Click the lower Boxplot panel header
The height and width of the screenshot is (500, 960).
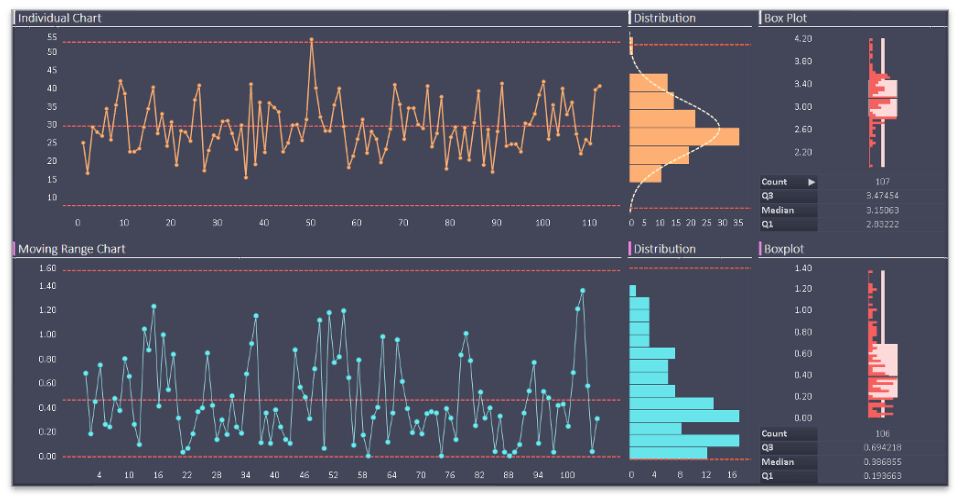(x=784, y=248)
